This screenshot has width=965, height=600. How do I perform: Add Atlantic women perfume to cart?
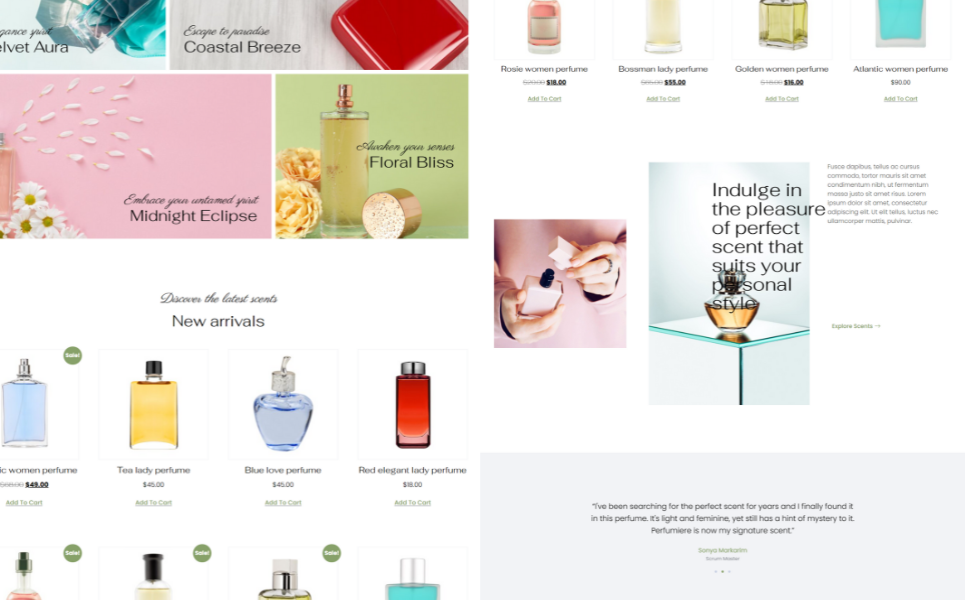tap(900, 98)
